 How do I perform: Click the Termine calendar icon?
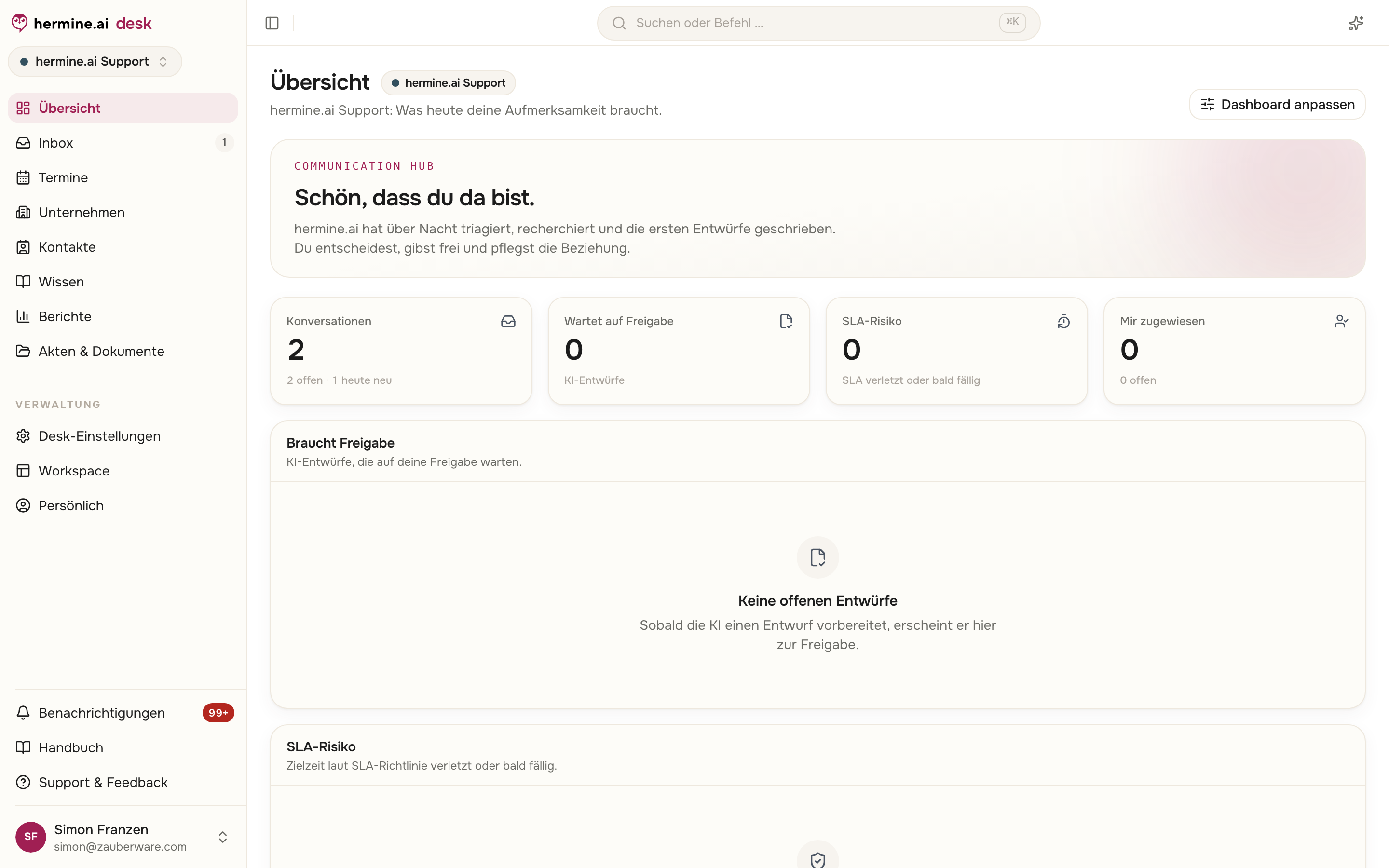coord(23,177)
